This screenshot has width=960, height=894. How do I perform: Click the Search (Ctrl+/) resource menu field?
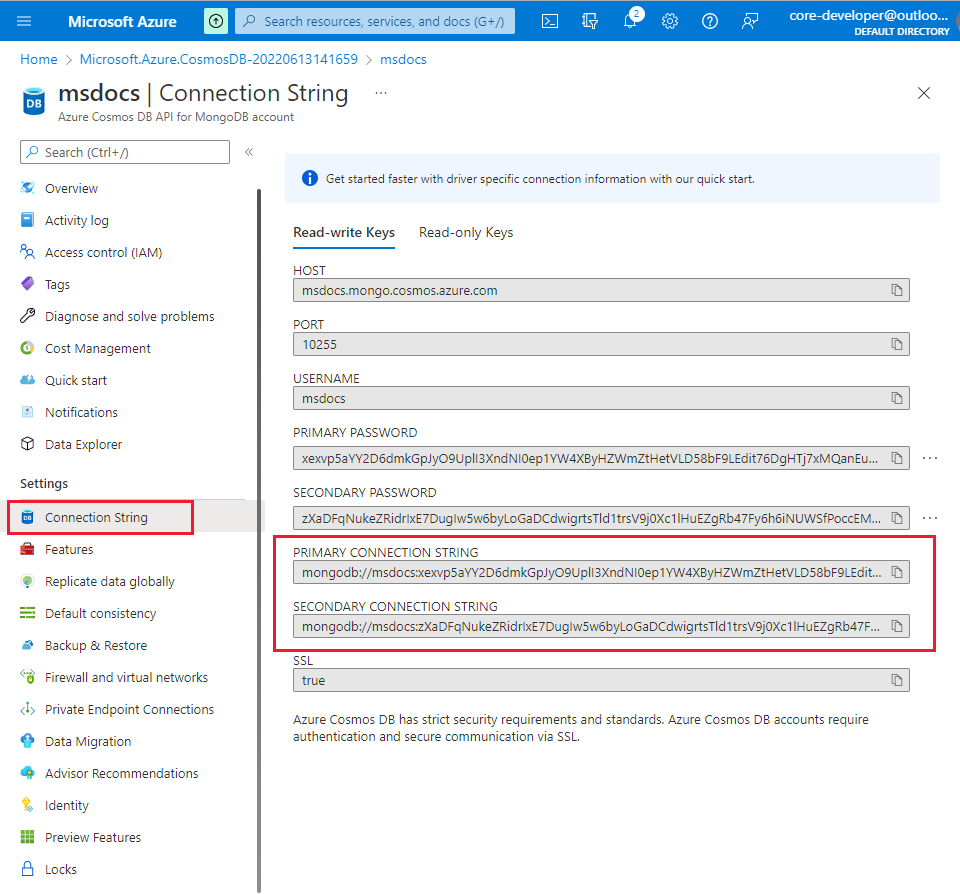tap(124, 152)
